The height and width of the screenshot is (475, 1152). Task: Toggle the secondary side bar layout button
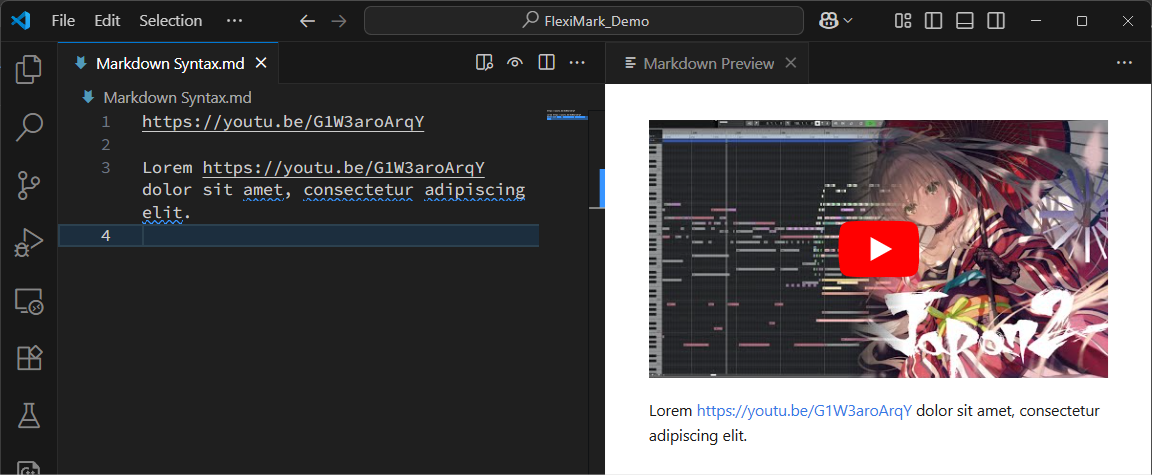[x=995, y=21]
